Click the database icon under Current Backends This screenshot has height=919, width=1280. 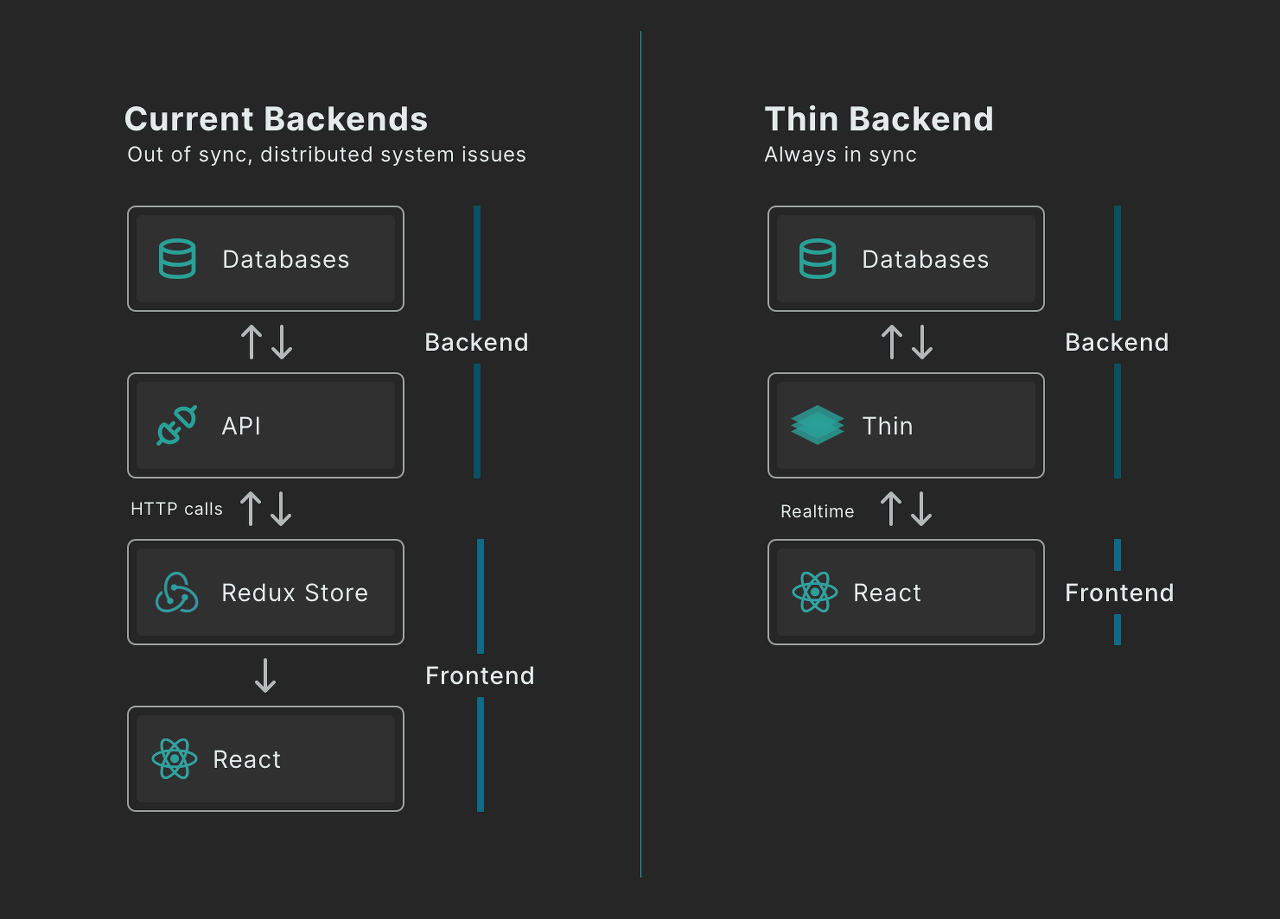coord(177,259)
